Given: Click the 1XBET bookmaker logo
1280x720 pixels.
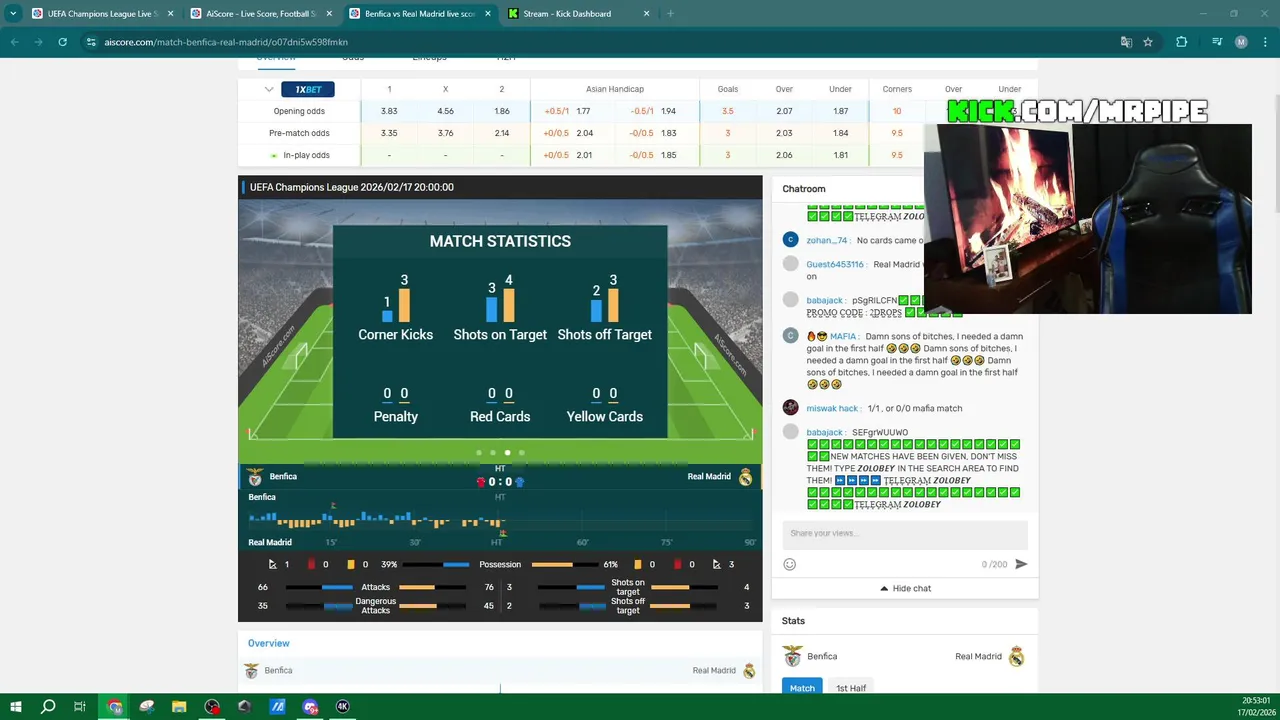Looking at the screenshot, I should click(x=308, y=89).
